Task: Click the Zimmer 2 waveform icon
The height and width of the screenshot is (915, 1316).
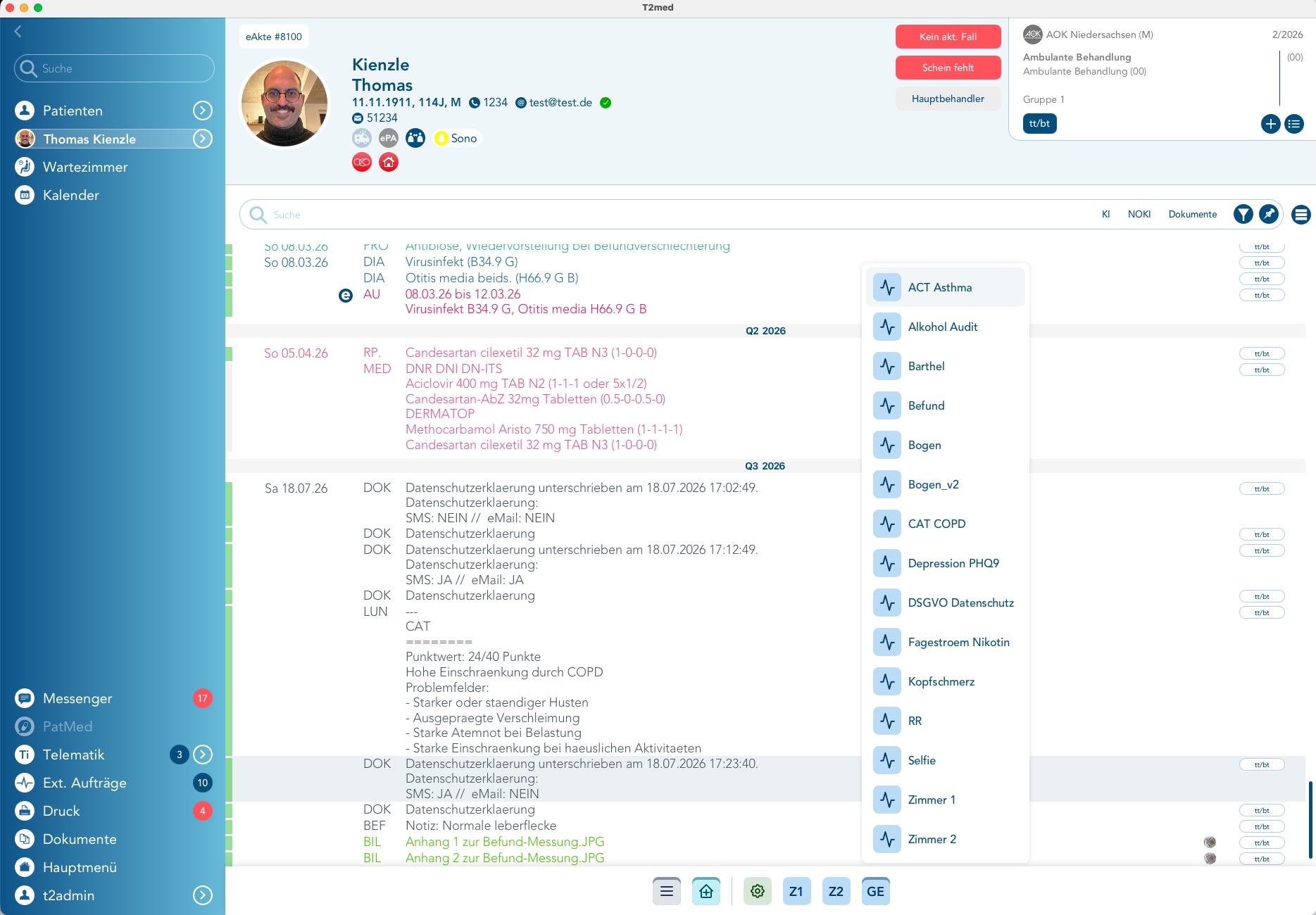Action: pyautogui.click(x=887, y=839)
